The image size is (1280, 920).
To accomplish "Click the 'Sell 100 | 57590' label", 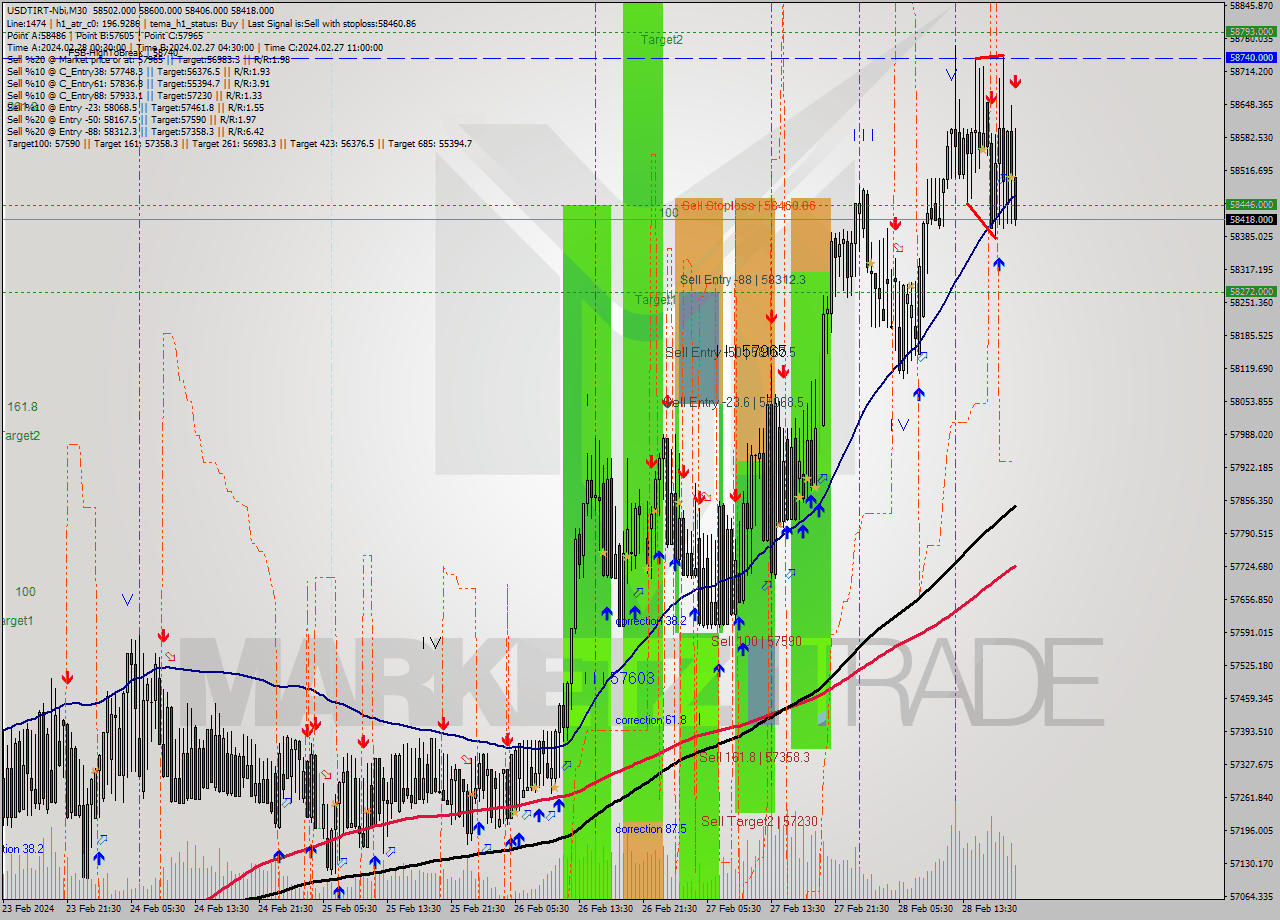I will pyautogui.click(x=756, y=641).
